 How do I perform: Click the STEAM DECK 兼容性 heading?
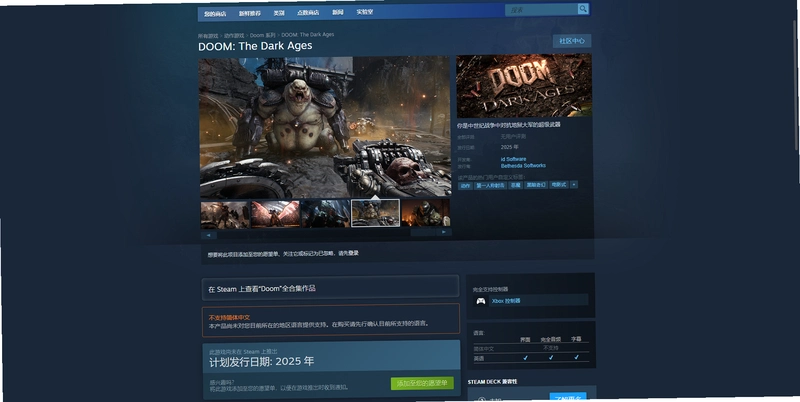tap(492, 382)
